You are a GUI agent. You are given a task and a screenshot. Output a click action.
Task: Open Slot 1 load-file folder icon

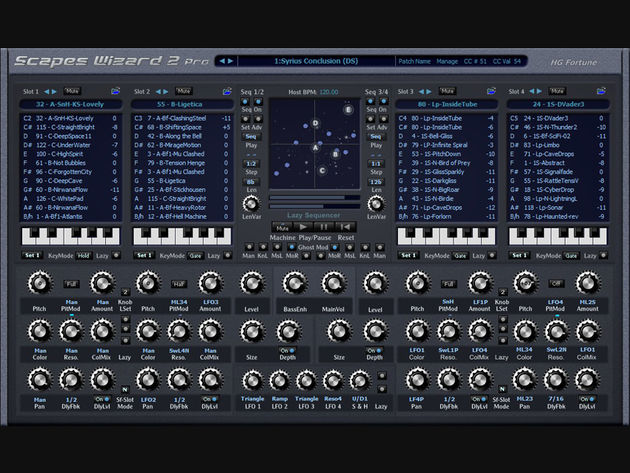coord(115,91)
